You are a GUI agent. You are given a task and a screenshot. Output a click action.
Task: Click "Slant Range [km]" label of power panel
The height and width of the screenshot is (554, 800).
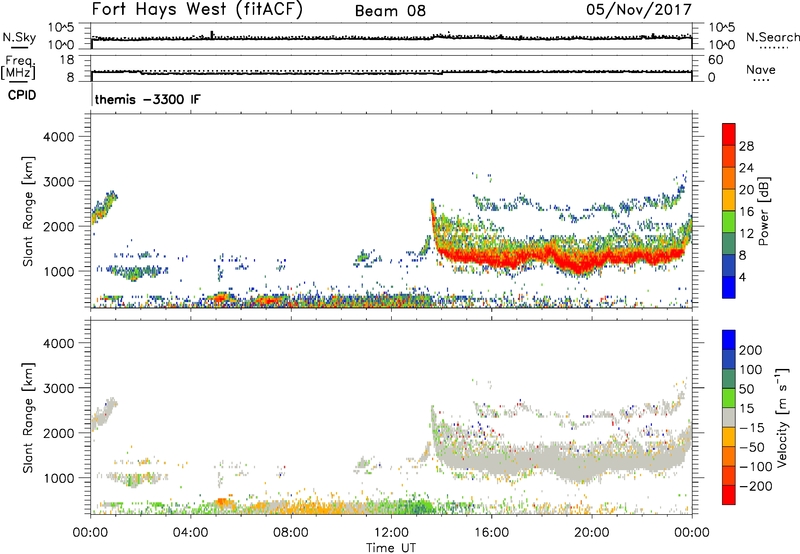[x=28, y=211]
